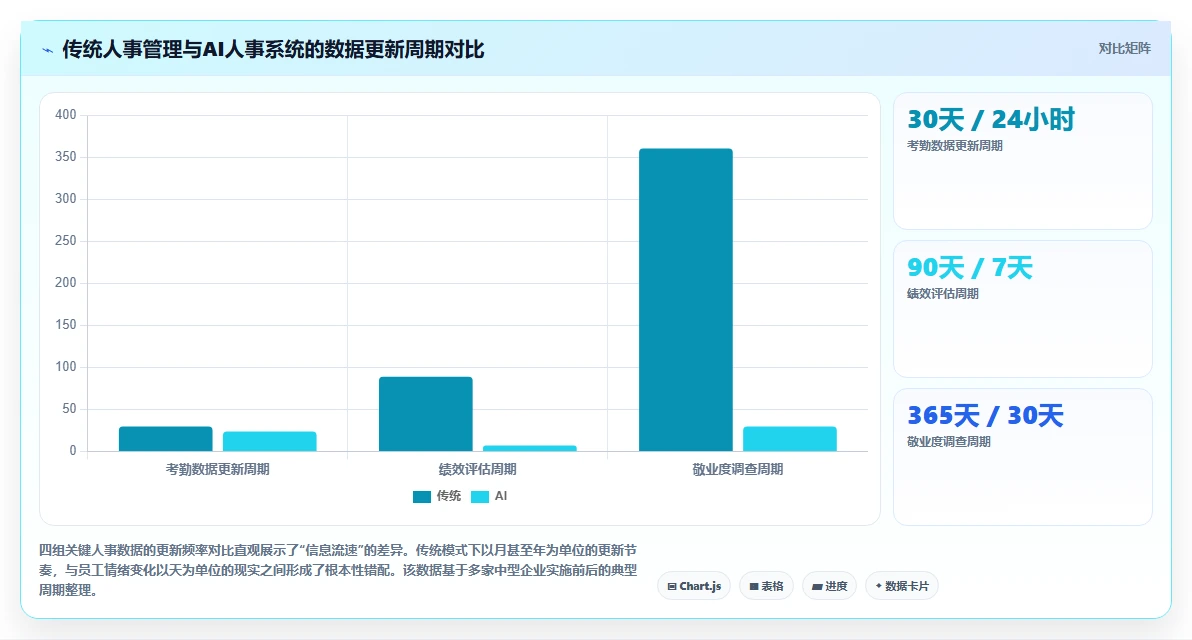1192x640 pixels.
Task: Click the 150 y-axis tick label
Action: tap(66, 325)
